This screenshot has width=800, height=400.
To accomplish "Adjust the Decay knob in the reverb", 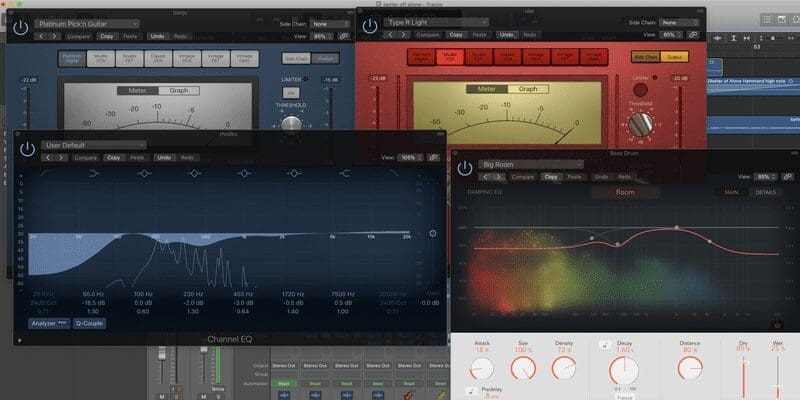I will point(623,370).
